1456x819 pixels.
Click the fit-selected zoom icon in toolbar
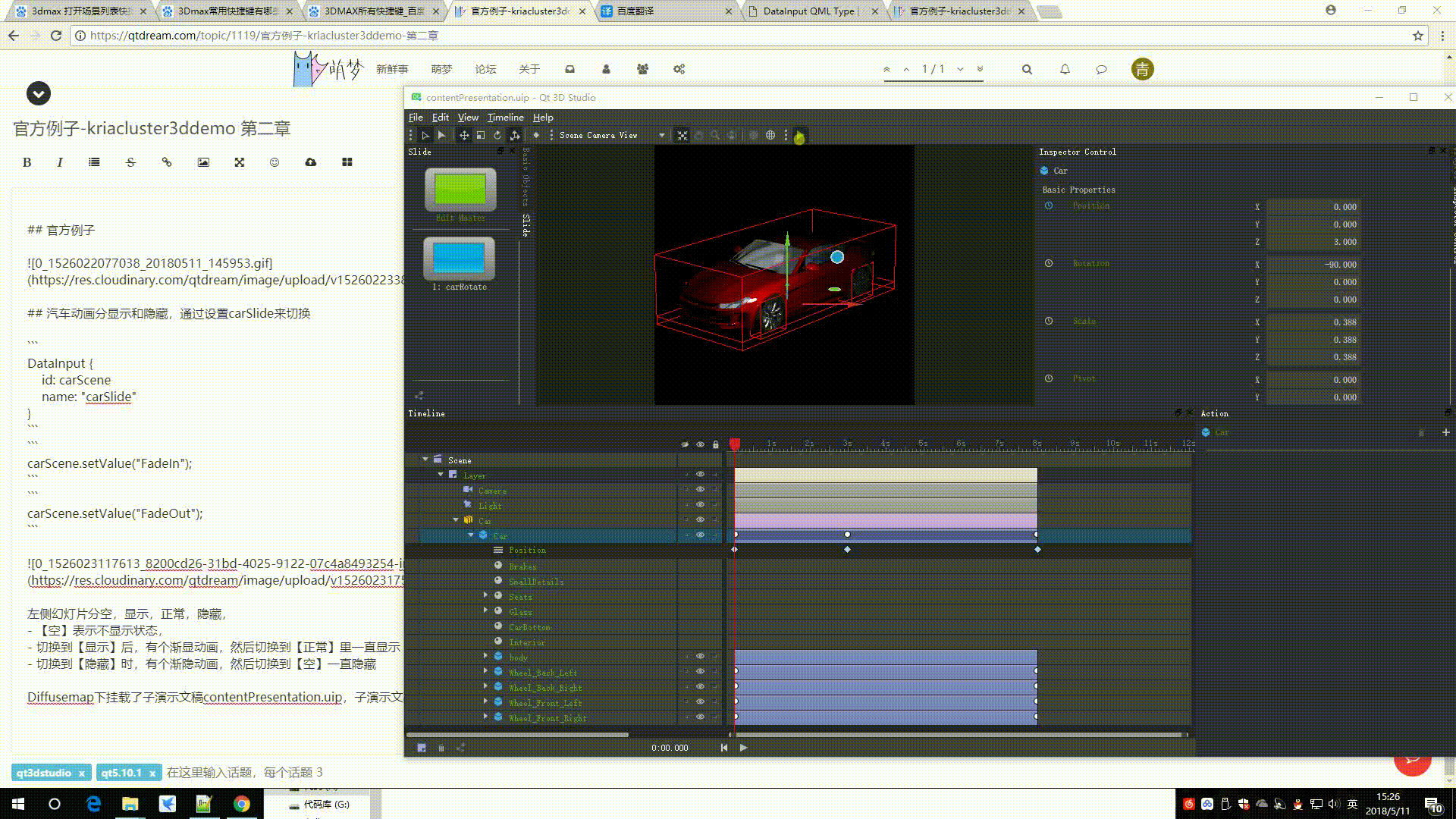[x=682, y=135]
